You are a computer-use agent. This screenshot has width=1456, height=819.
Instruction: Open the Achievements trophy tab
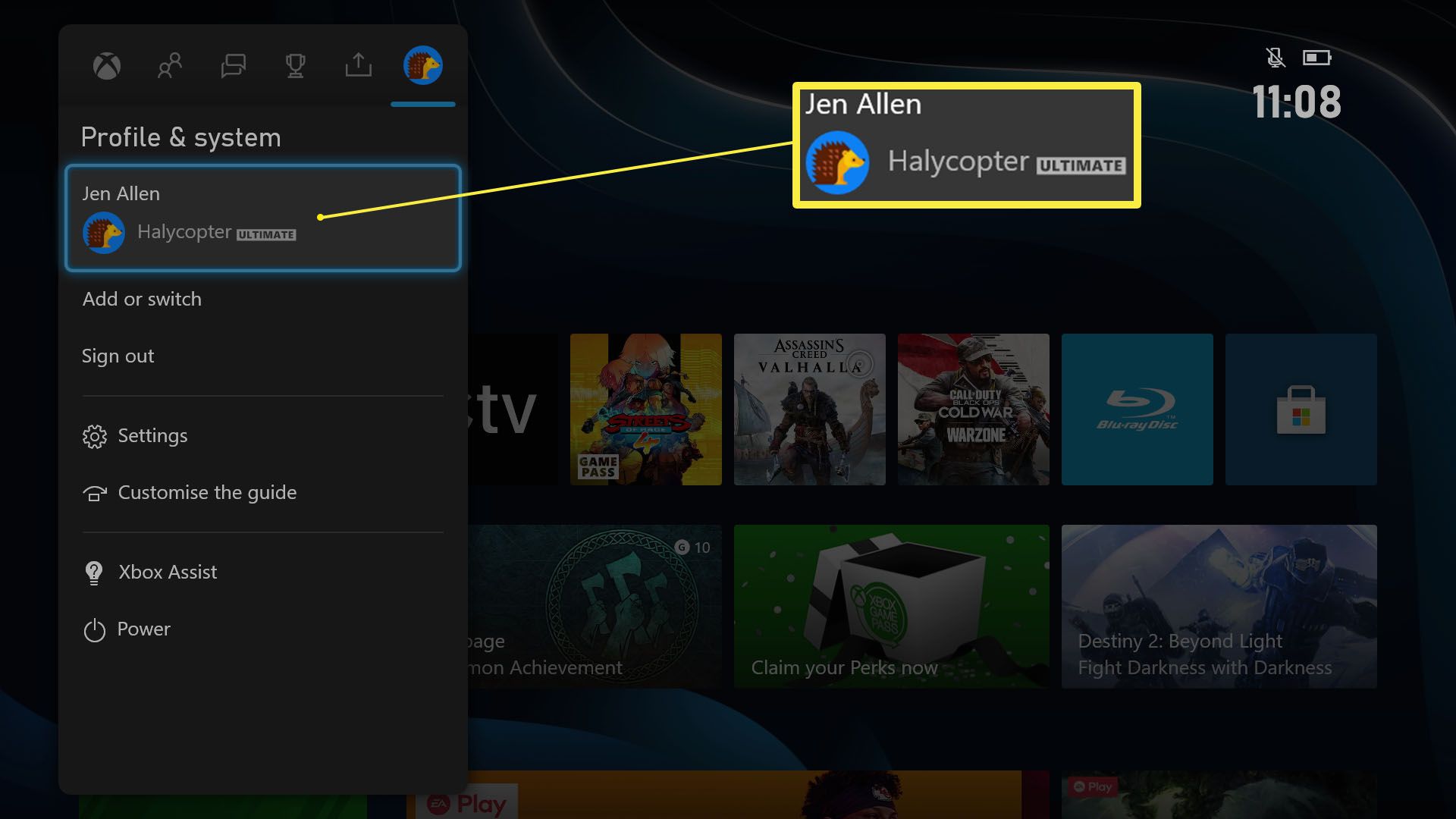click(x=296, y=66)
